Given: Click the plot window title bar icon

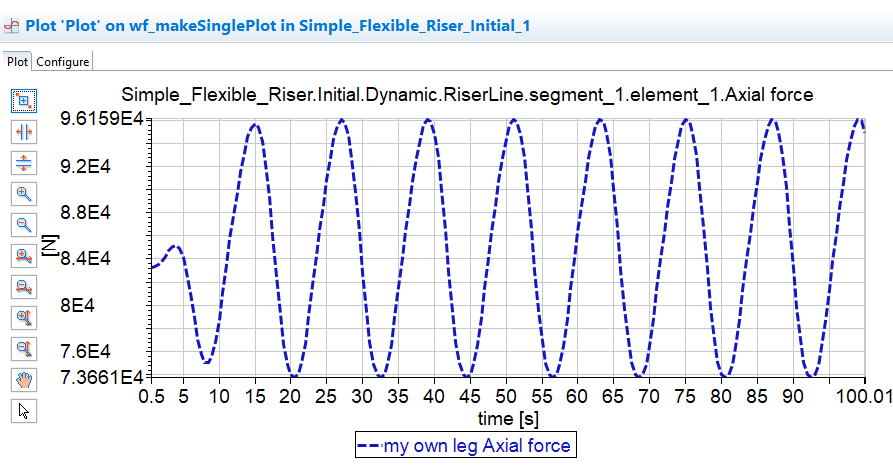Looking at the screenshot, I should click(x=11, y=24).
